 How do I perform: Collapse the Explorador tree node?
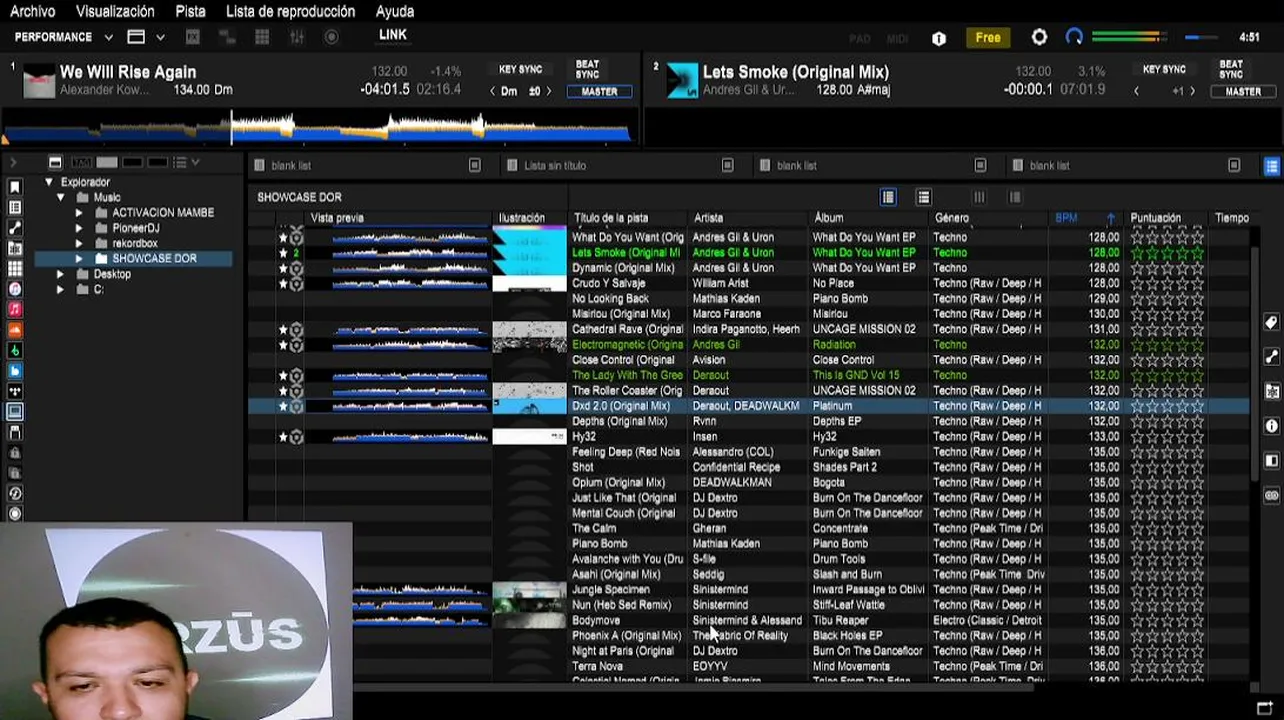click(x=48, y=182)
